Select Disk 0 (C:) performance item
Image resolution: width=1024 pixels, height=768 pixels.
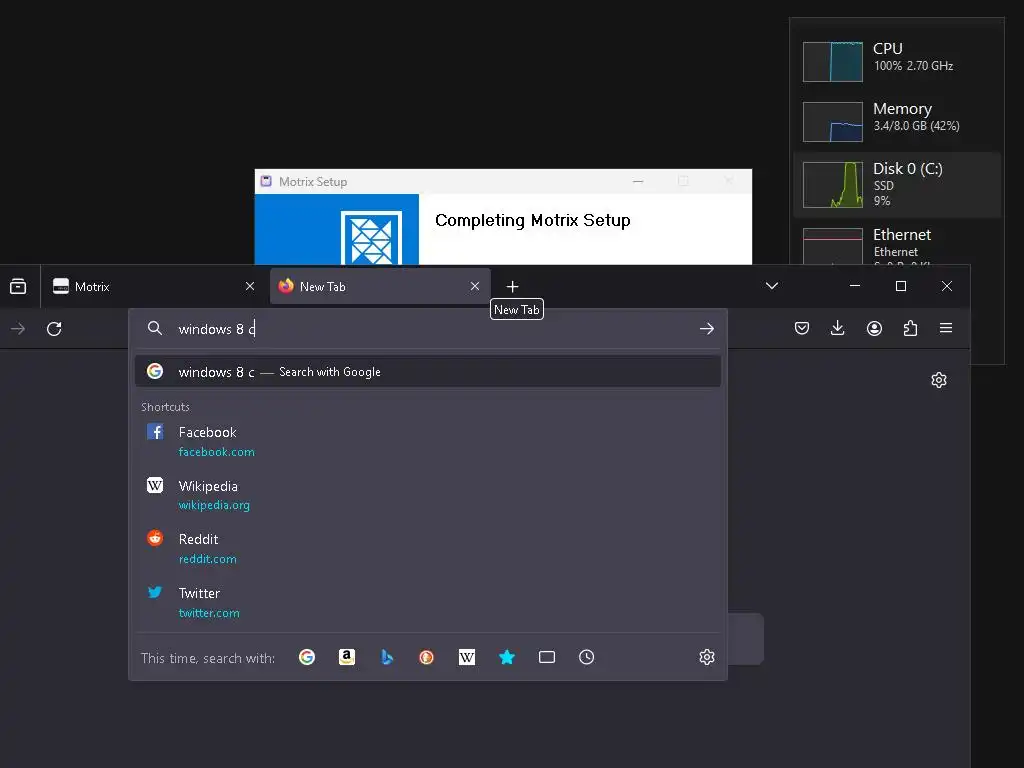coord(897,185)
